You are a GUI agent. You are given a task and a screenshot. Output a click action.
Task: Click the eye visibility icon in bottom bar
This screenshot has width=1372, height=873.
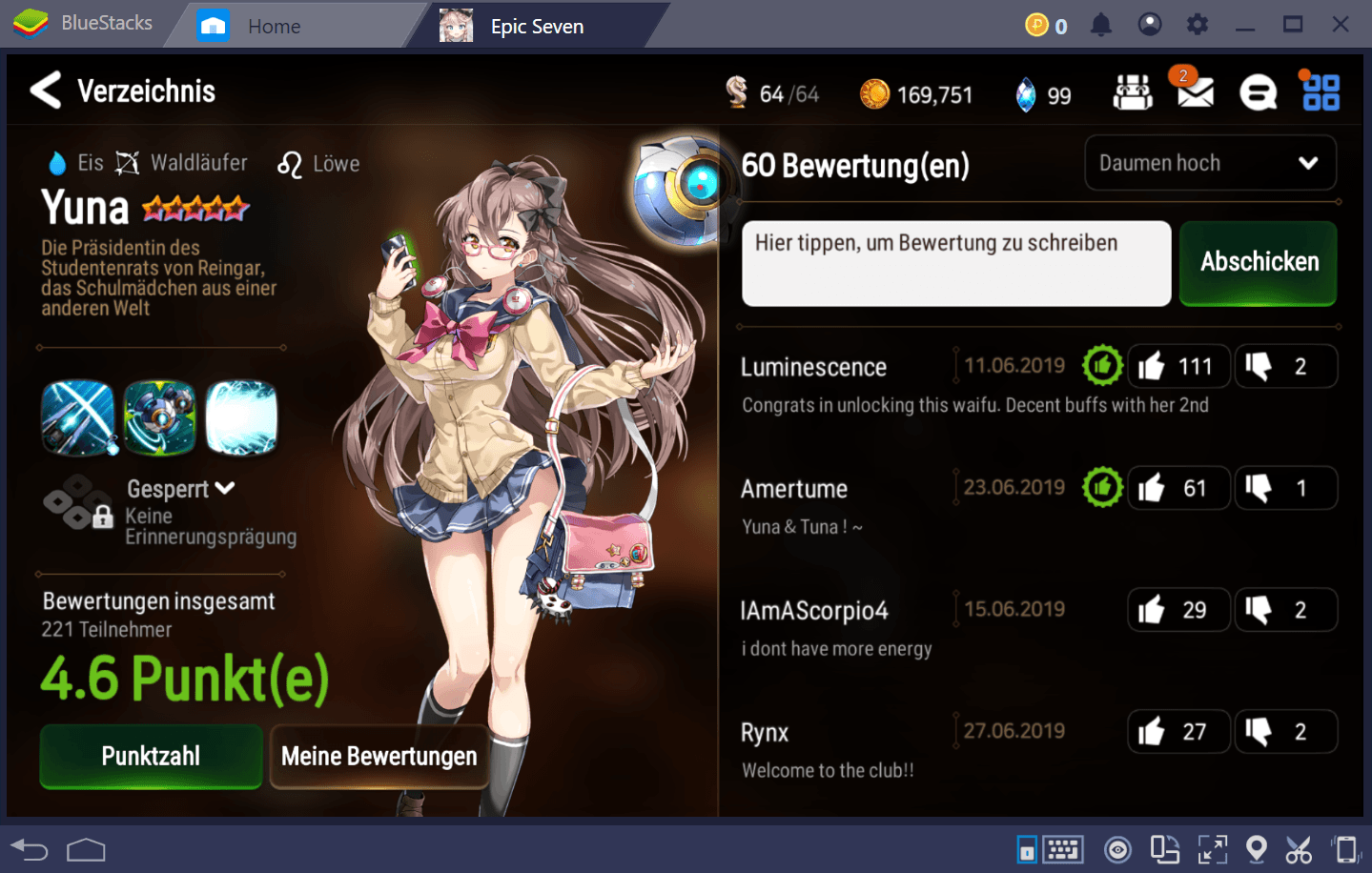1117,849
